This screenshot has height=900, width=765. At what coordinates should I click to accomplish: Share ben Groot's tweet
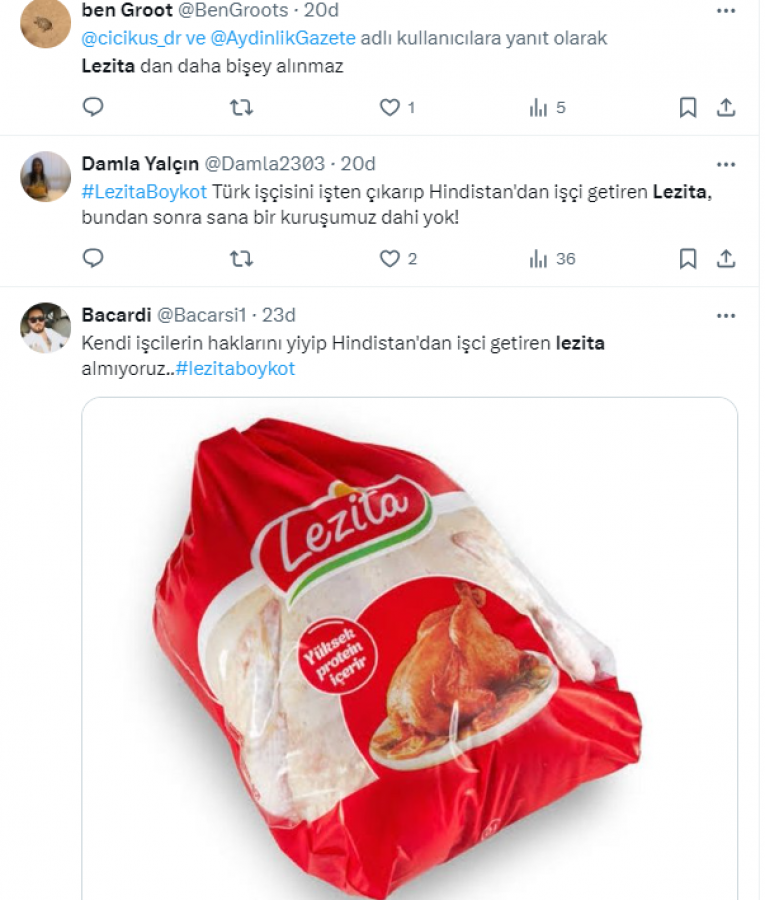click(727, 107)
